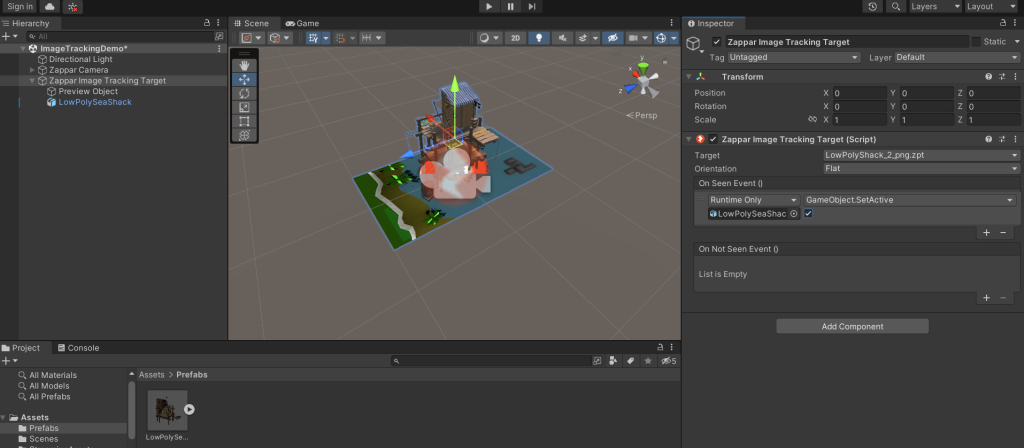Image resolution: width=1024 pixels, height=448 pixels.
Task: Toggle scene lighting bulb icon
Action: coord(539,38)
